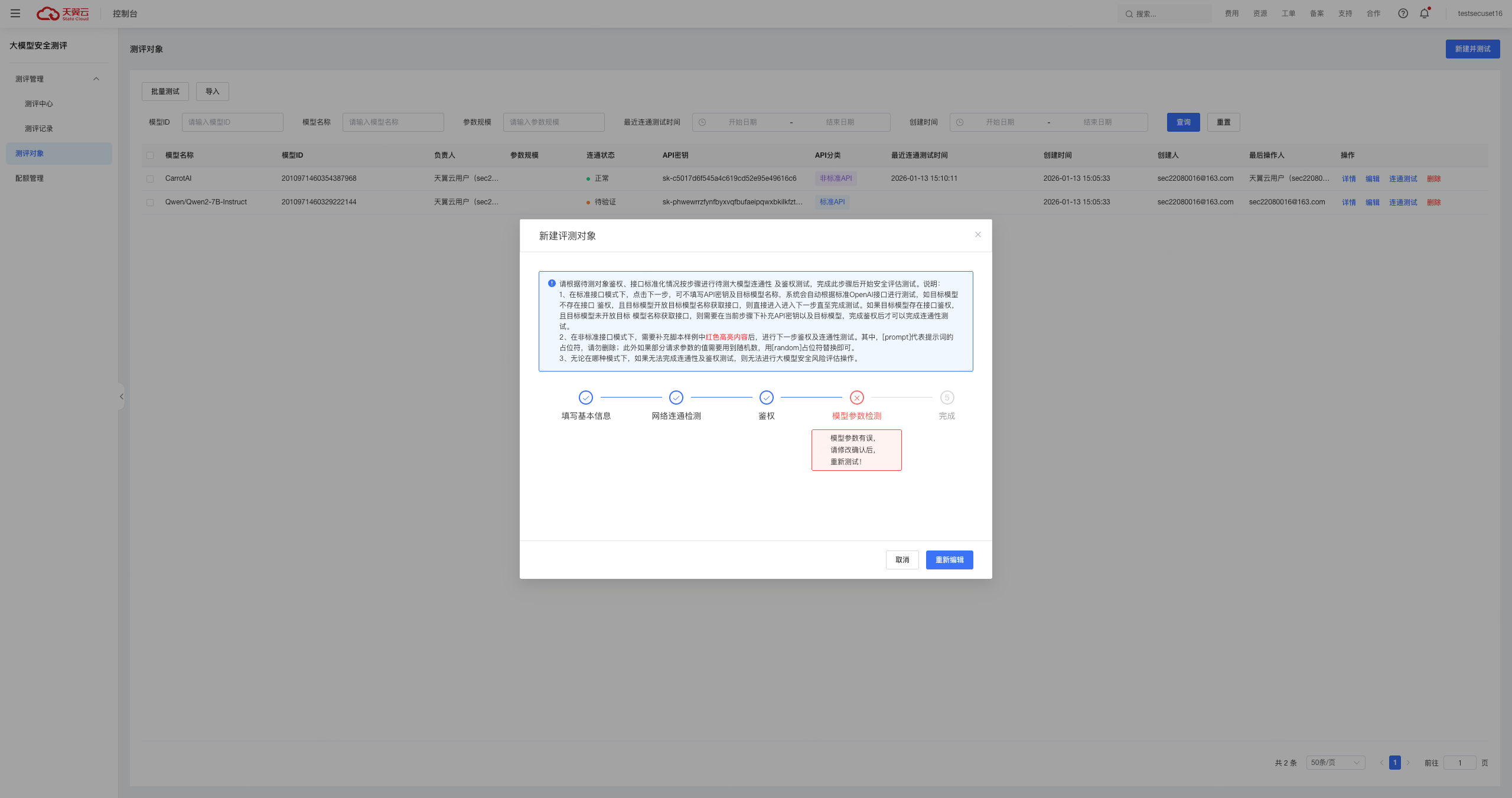Click the 取消 button in dialog
Image resolution: width=1512 pixels, height=798 pixels.
tap(902, 560)
